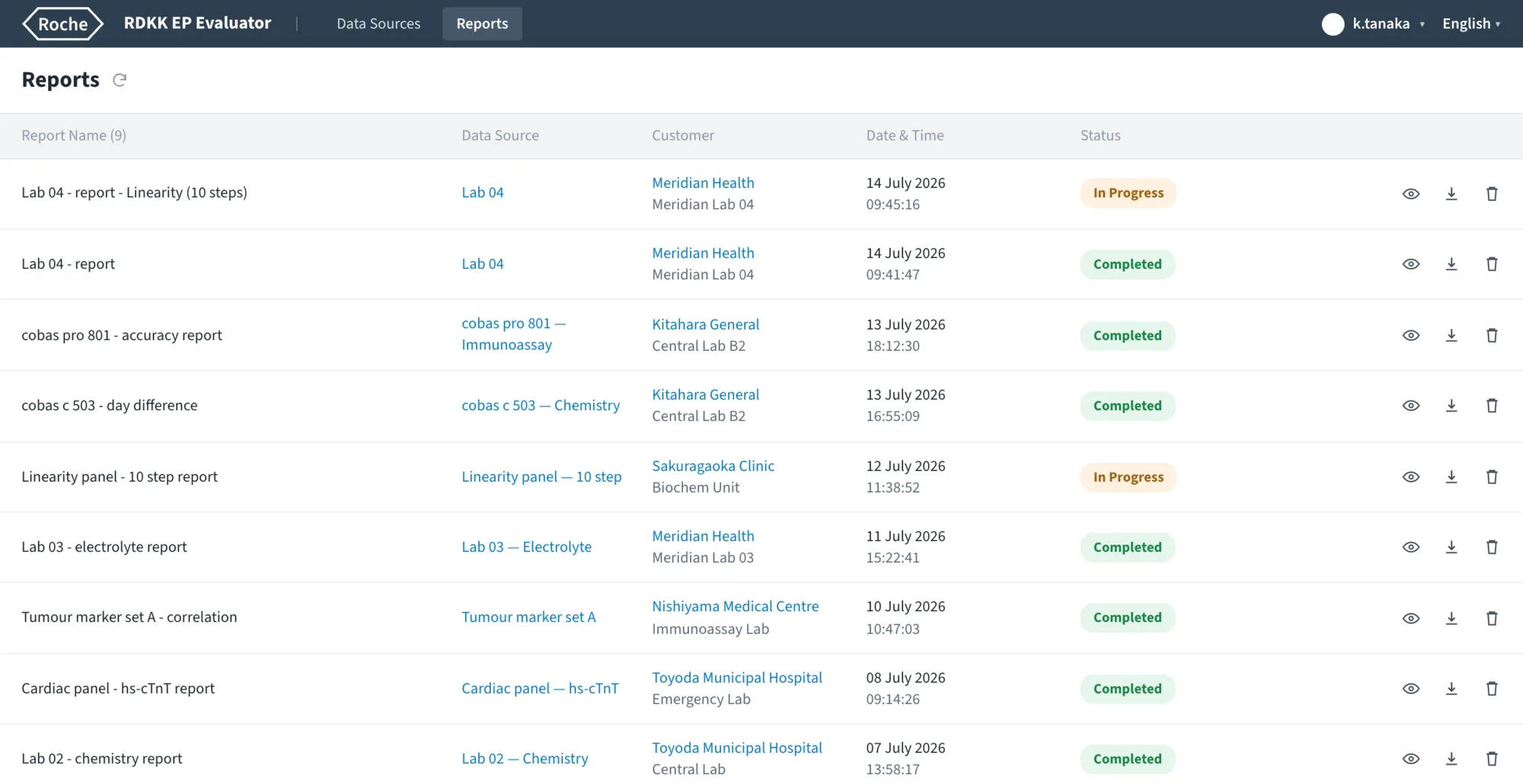Open Meridian Health link in Lab 03 row

(703, 536)
